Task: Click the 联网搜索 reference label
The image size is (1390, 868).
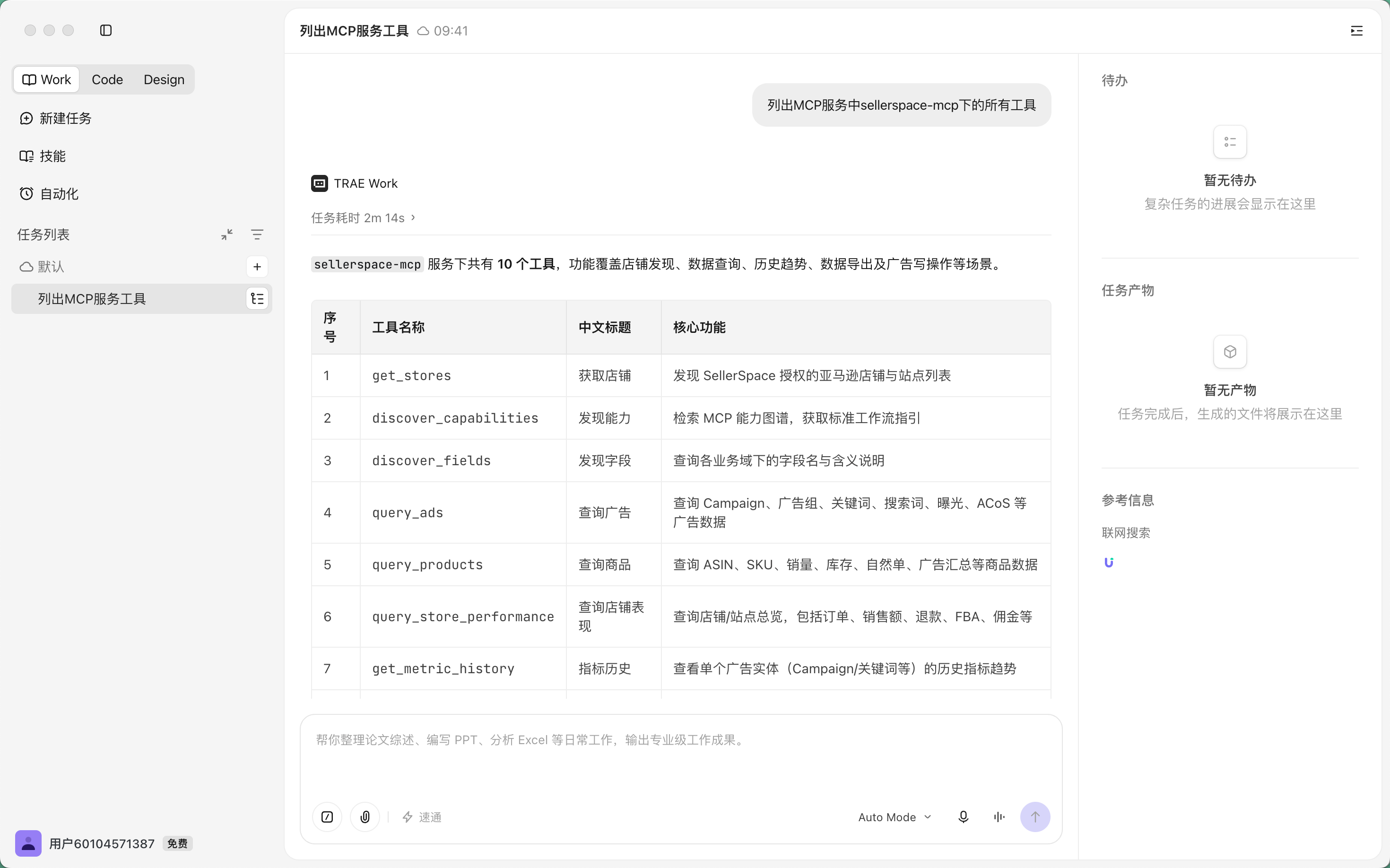Action: coord(1126,533)
